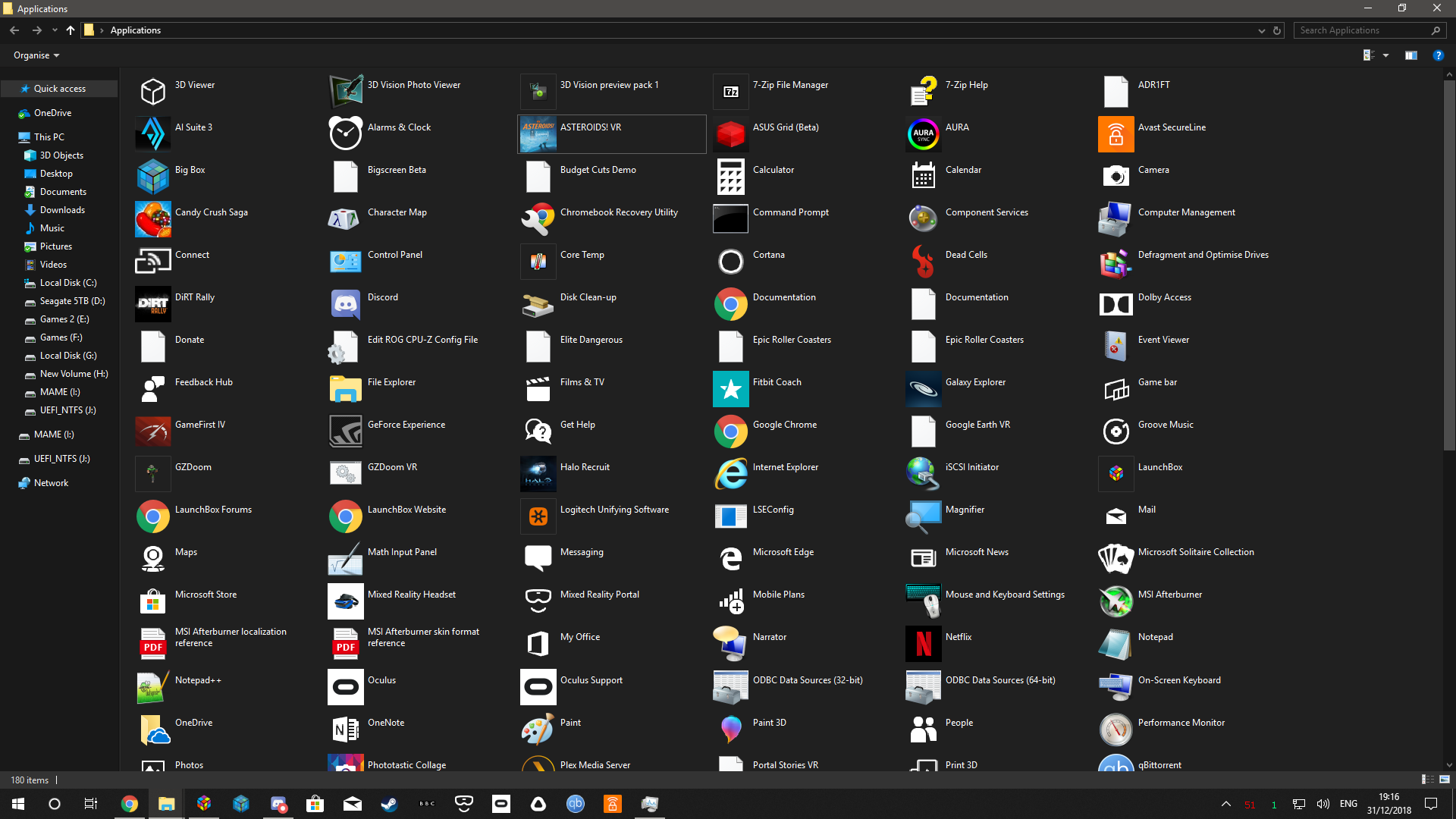
Task: Open the volume control in tray
Action: pos(1323,804)
